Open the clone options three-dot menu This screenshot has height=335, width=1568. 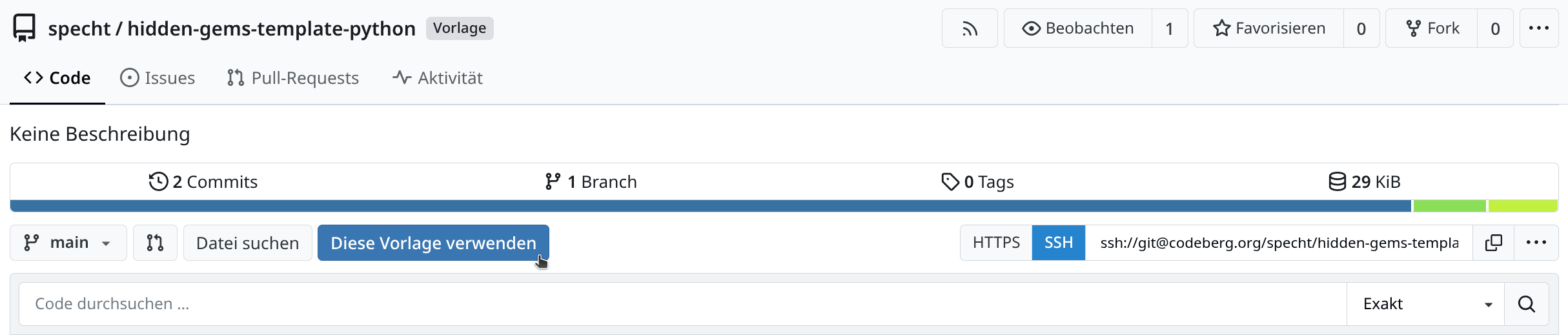1536,243
